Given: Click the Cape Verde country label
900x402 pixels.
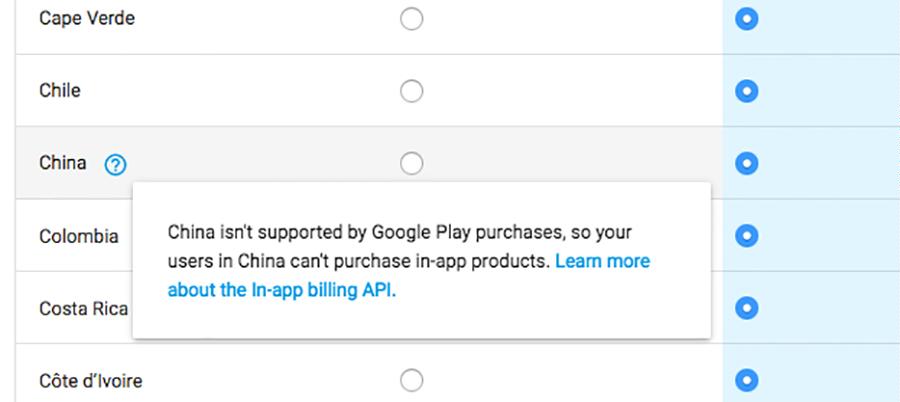Looking at the screenshot, I should [87, 18].
